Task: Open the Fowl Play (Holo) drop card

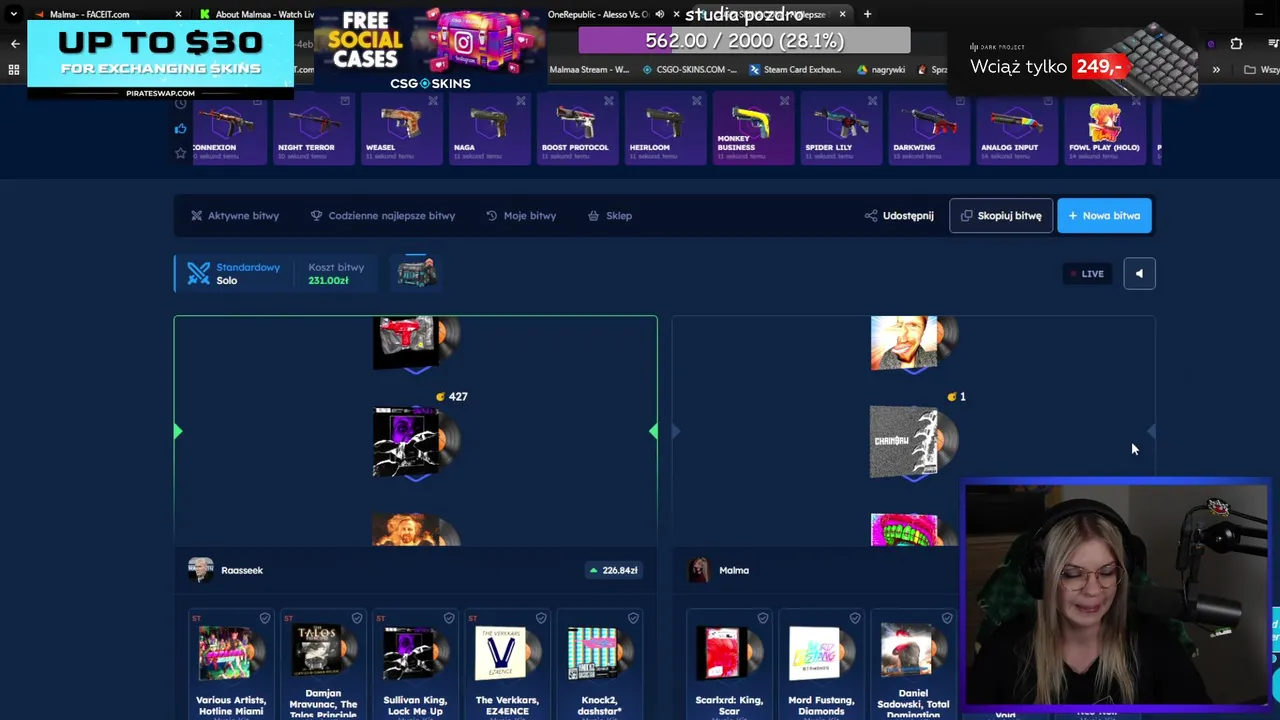Action: click(x=1105, y=128)
